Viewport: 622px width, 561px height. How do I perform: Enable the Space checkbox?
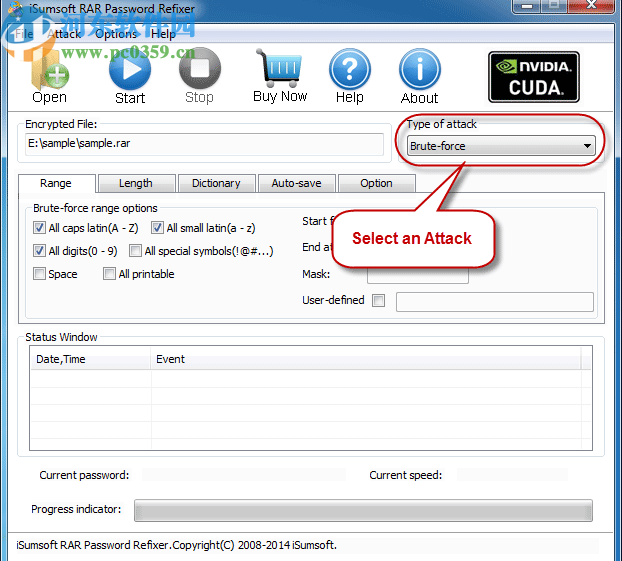click(x=39, y=274)
